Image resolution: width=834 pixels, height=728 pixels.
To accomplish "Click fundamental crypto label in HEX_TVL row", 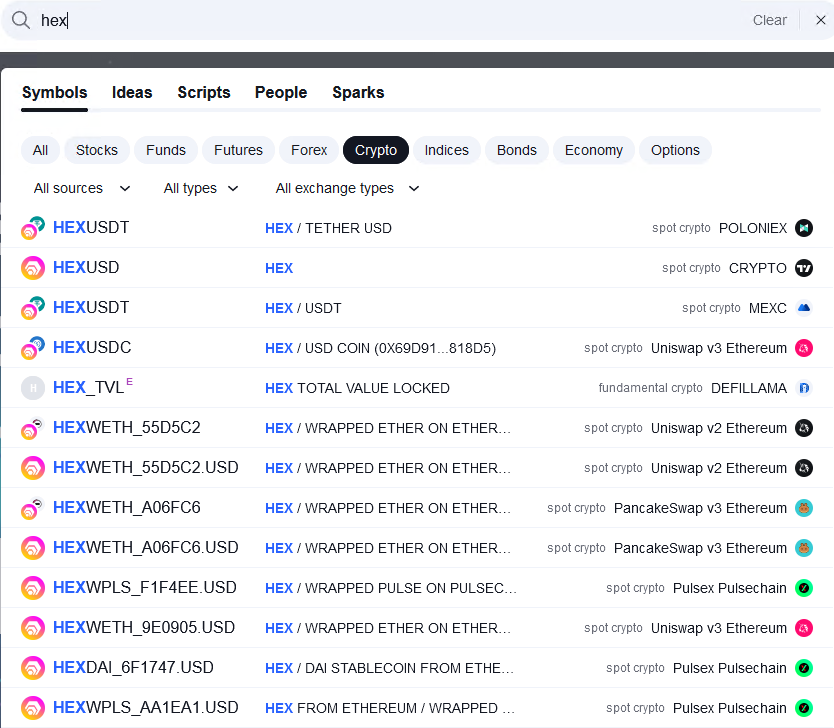I will tap(650, 388).
